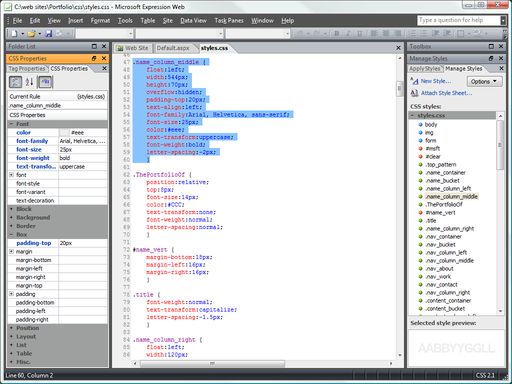Toggle Show set properties on top
This screenshot has height=384, width=512.
pos(45,82)
